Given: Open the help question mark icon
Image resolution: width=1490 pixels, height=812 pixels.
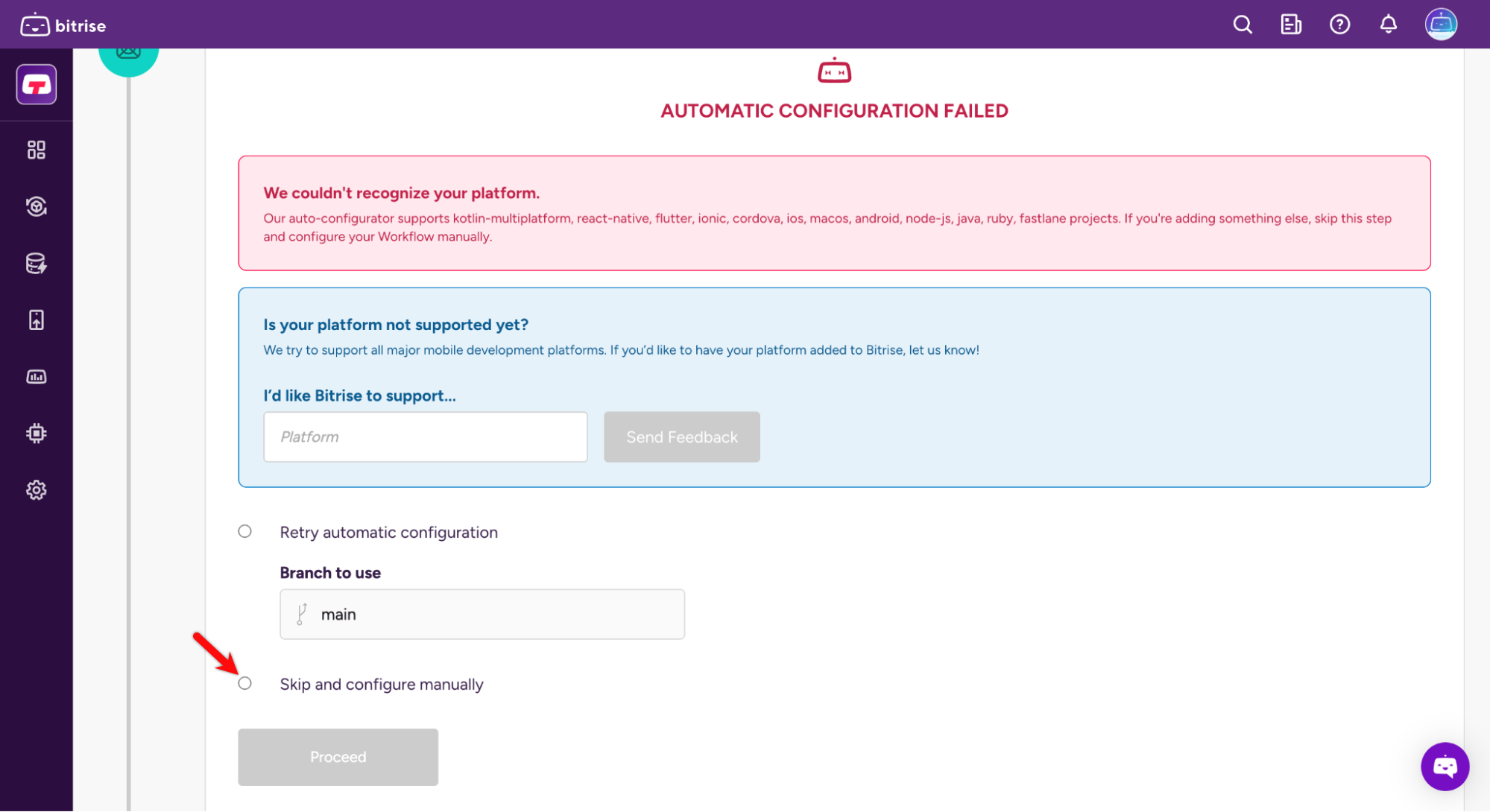Looking at the screenshot, I should 1339,25.
